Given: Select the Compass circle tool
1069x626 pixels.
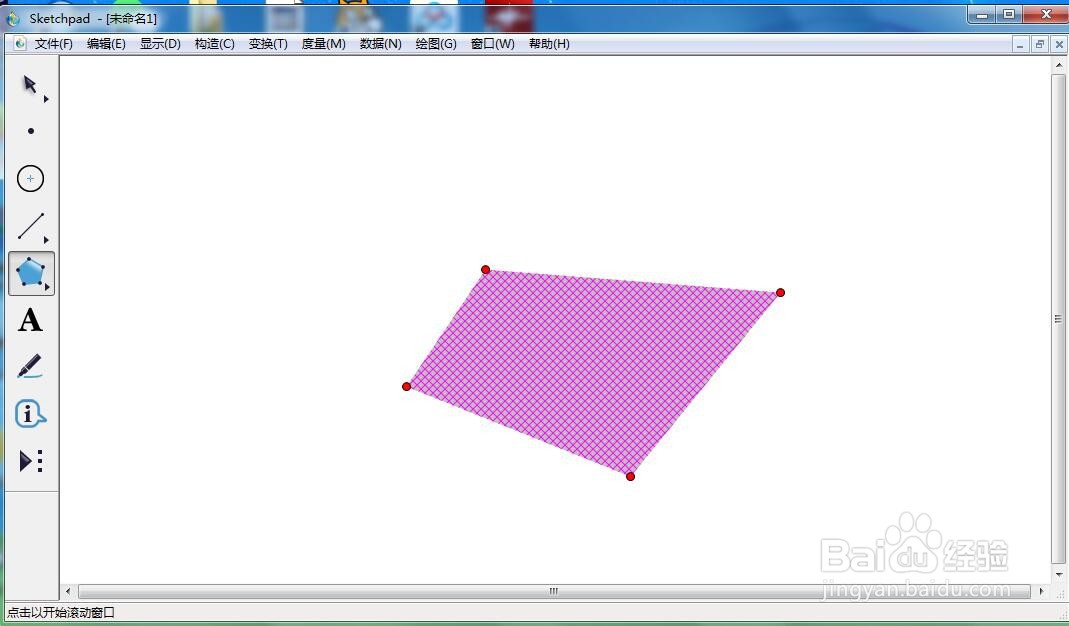Looking at the screenshot, I should (x=30, y=179).
